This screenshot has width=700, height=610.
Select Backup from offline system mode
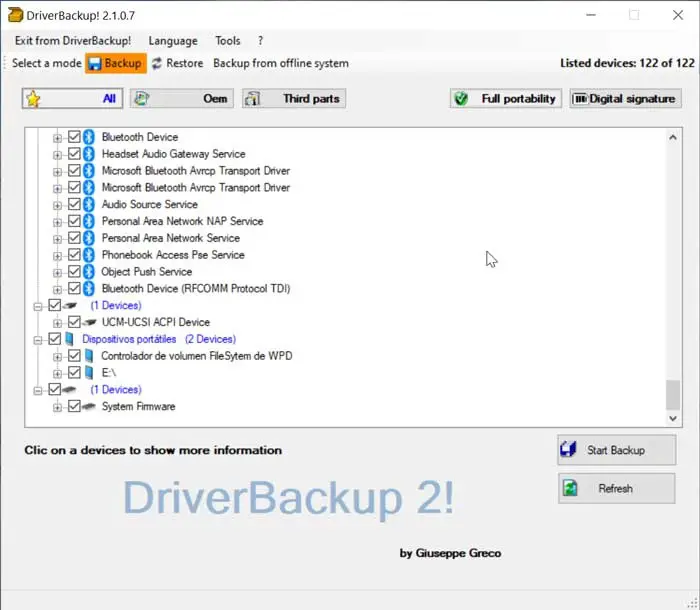pos(281,63)
